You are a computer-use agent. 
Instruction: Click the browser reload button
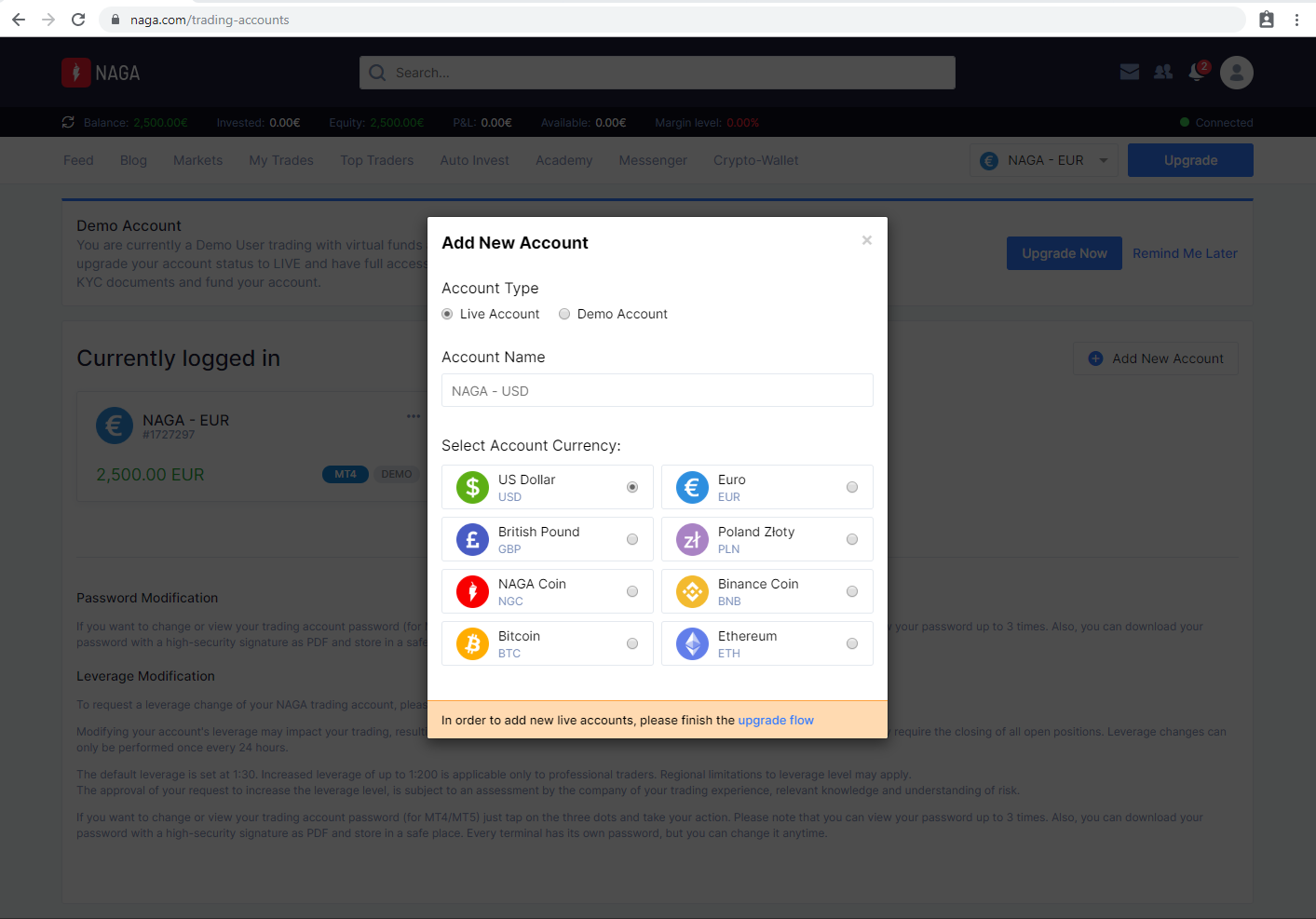coord(78,20)
